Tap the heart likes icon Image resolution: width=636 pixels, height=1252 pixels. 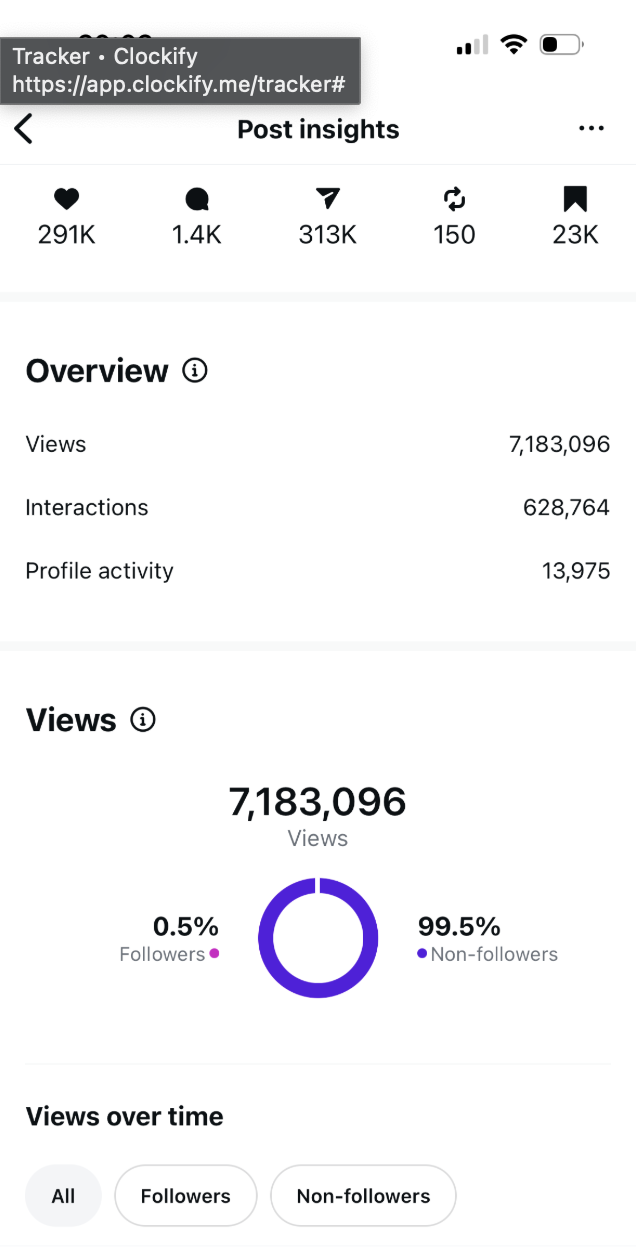[66, 200]
